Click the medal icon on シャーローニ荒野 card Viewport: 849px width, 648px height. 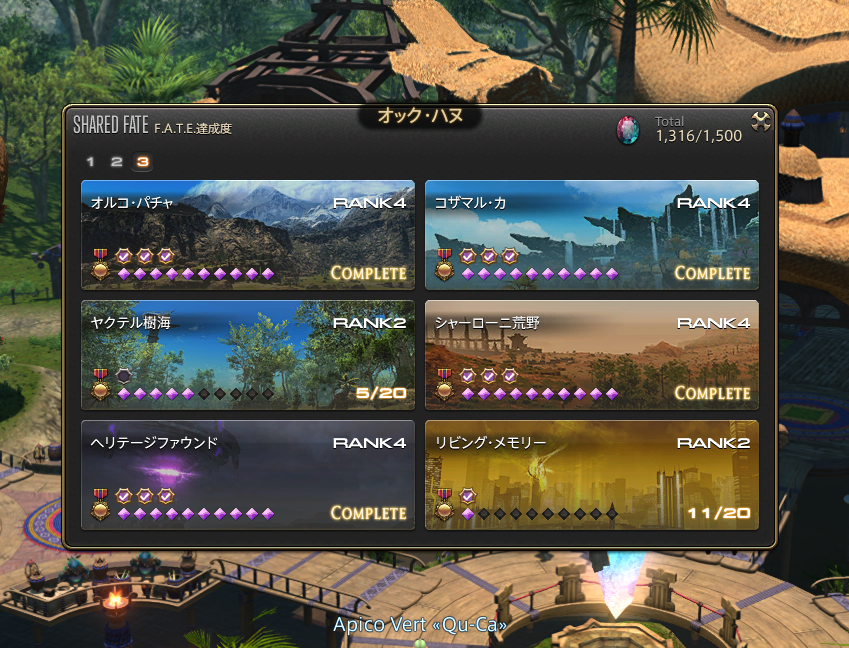click(x=444, y=384)
